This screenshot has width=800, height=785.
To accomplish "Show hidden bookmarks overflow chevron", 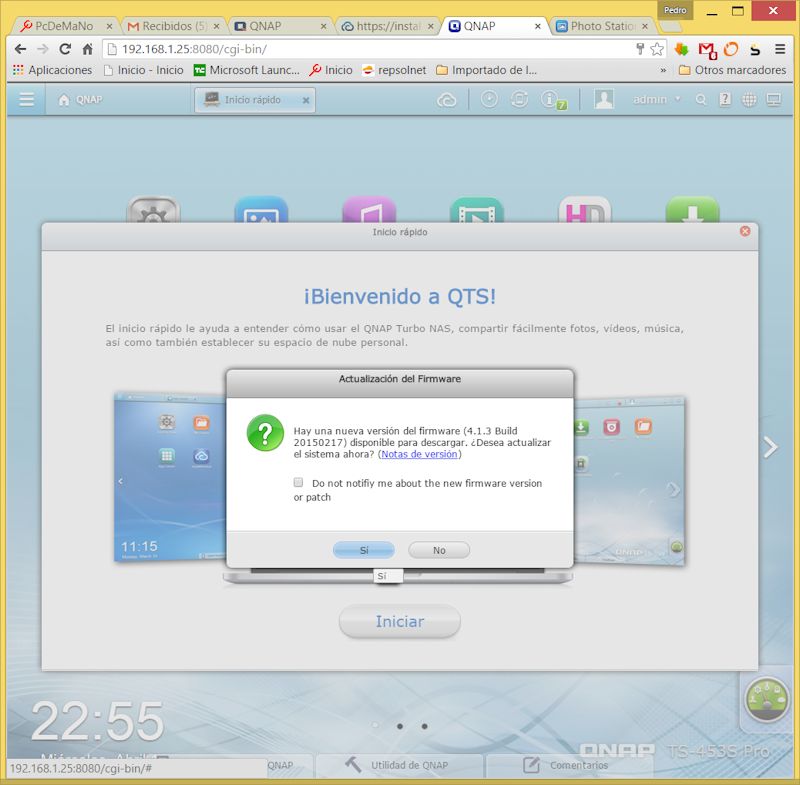I will coord(663,70).
